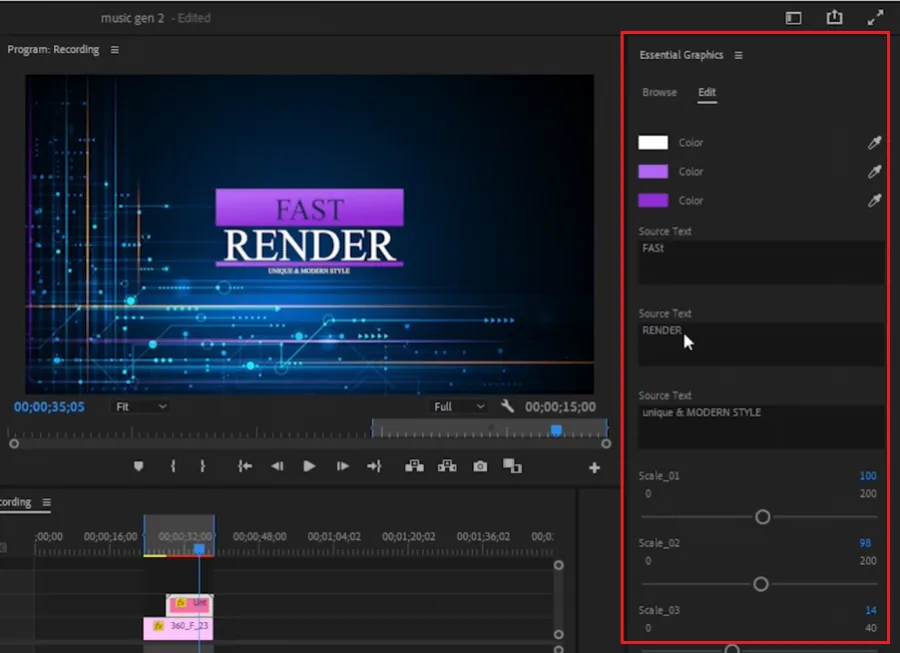Click the light purple color swatch
The width and height of the screenshot is (900, 653).
pos(653,171)
